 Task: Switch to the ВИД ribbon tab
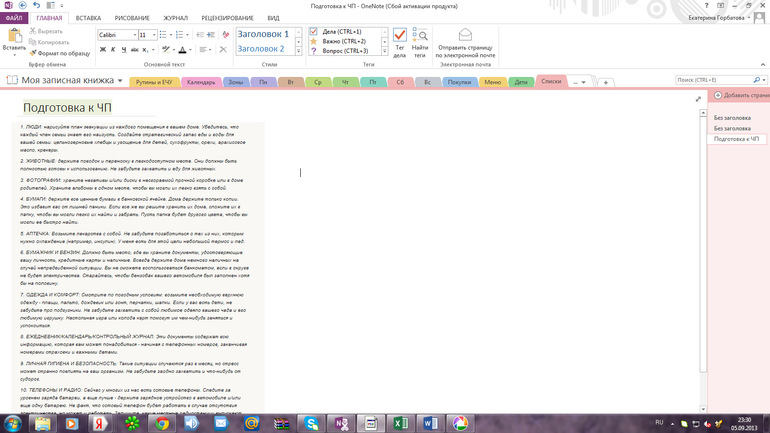[x=274, y=18]
